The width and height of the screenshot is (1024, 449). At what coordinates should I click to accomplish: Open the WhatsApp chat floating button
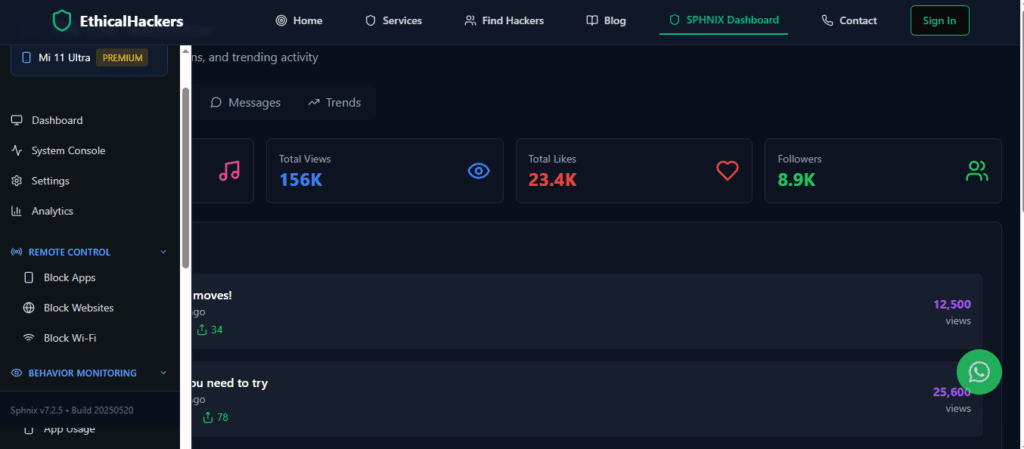979,372
